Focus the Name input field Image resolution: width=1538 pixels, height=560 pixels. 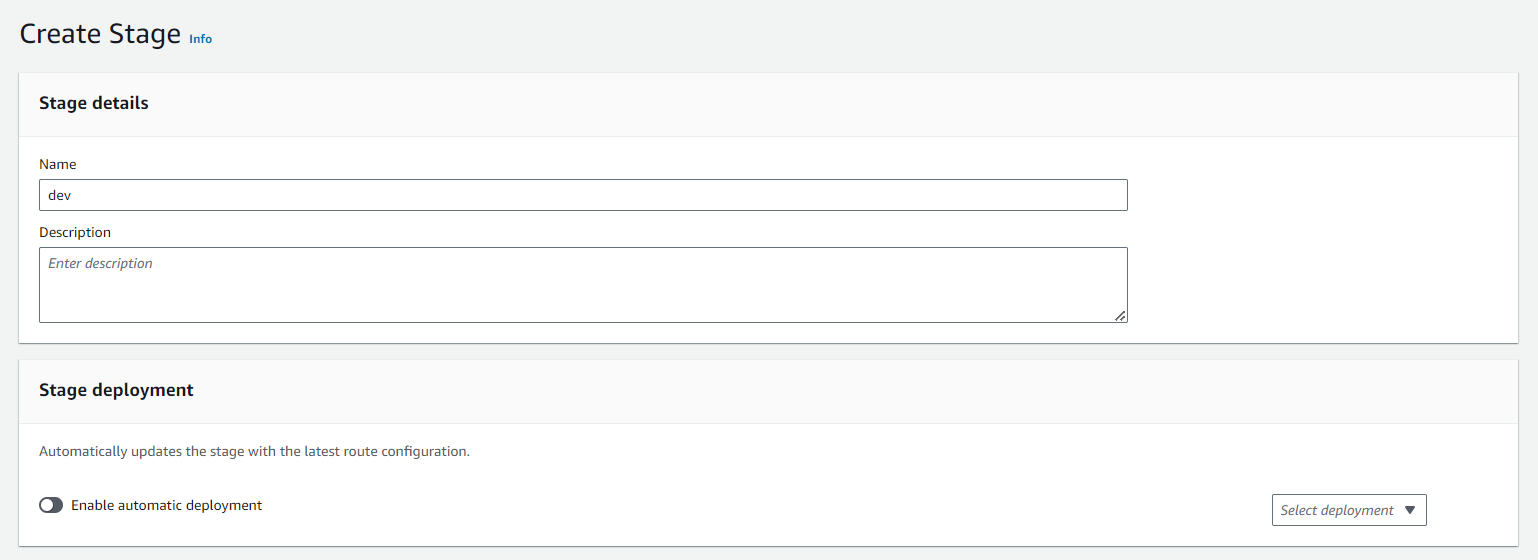click(x=583, y=195)
